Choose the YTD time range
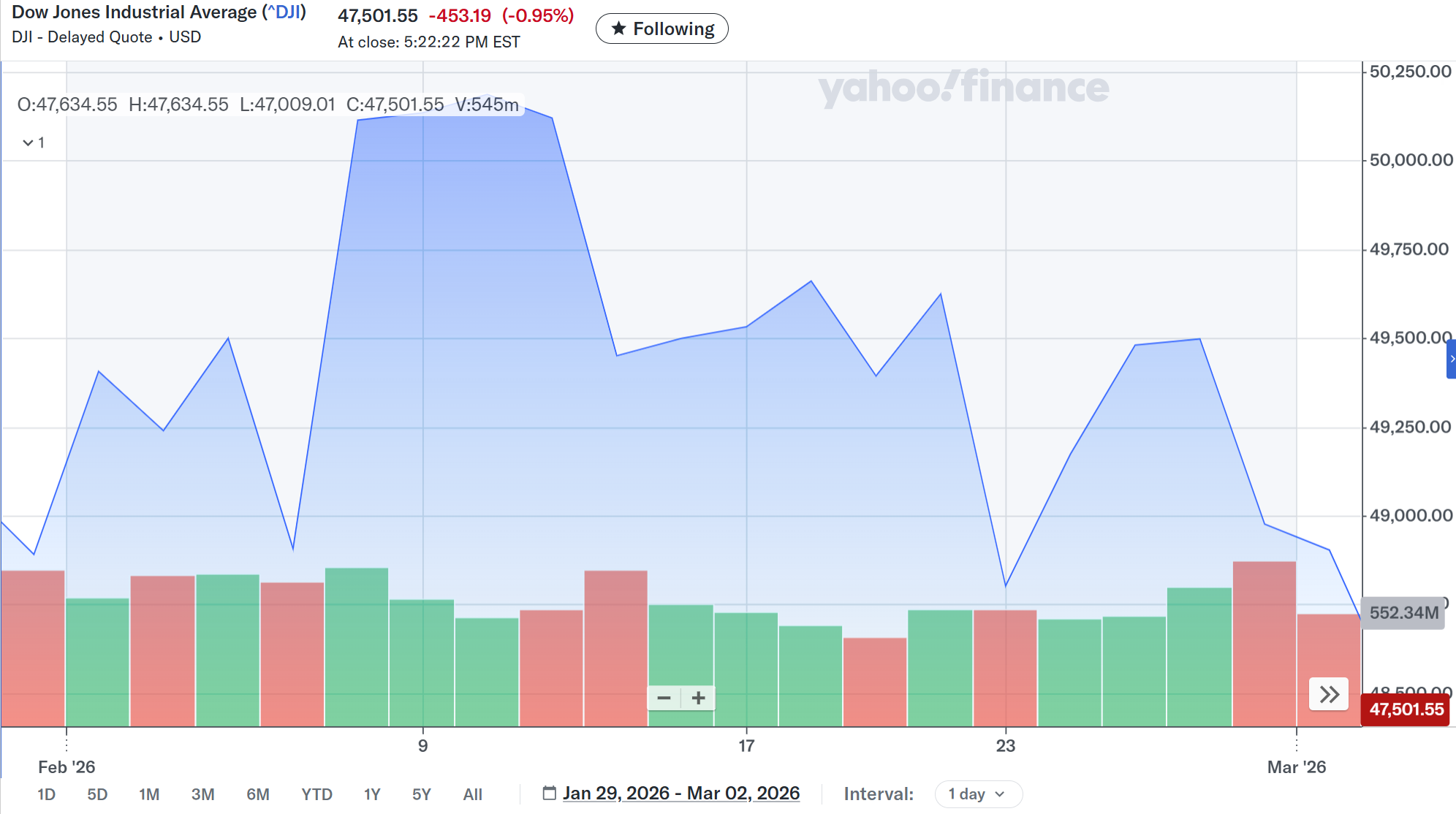This screenshot has height=814, width=1456. [x=316, y=794]
